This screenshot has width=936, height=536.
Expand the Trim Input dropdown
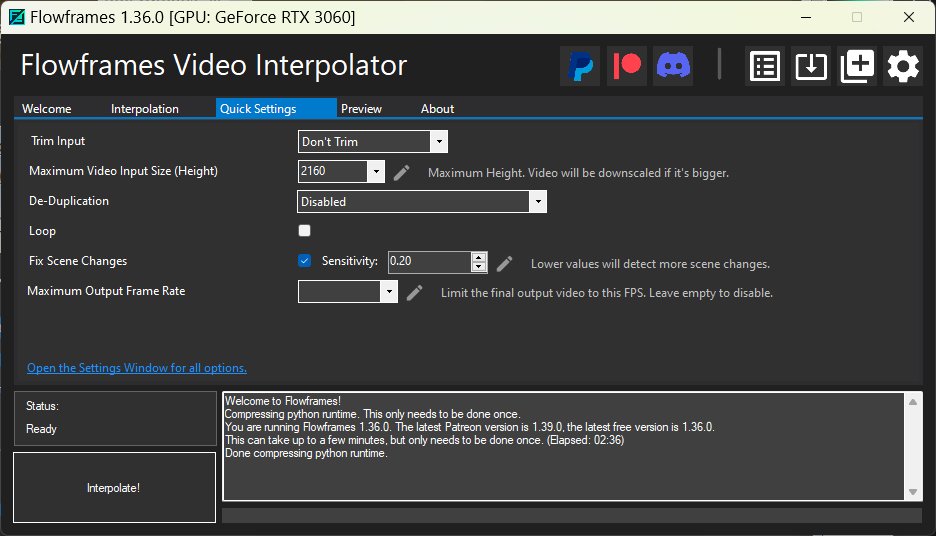coord(439,141)
